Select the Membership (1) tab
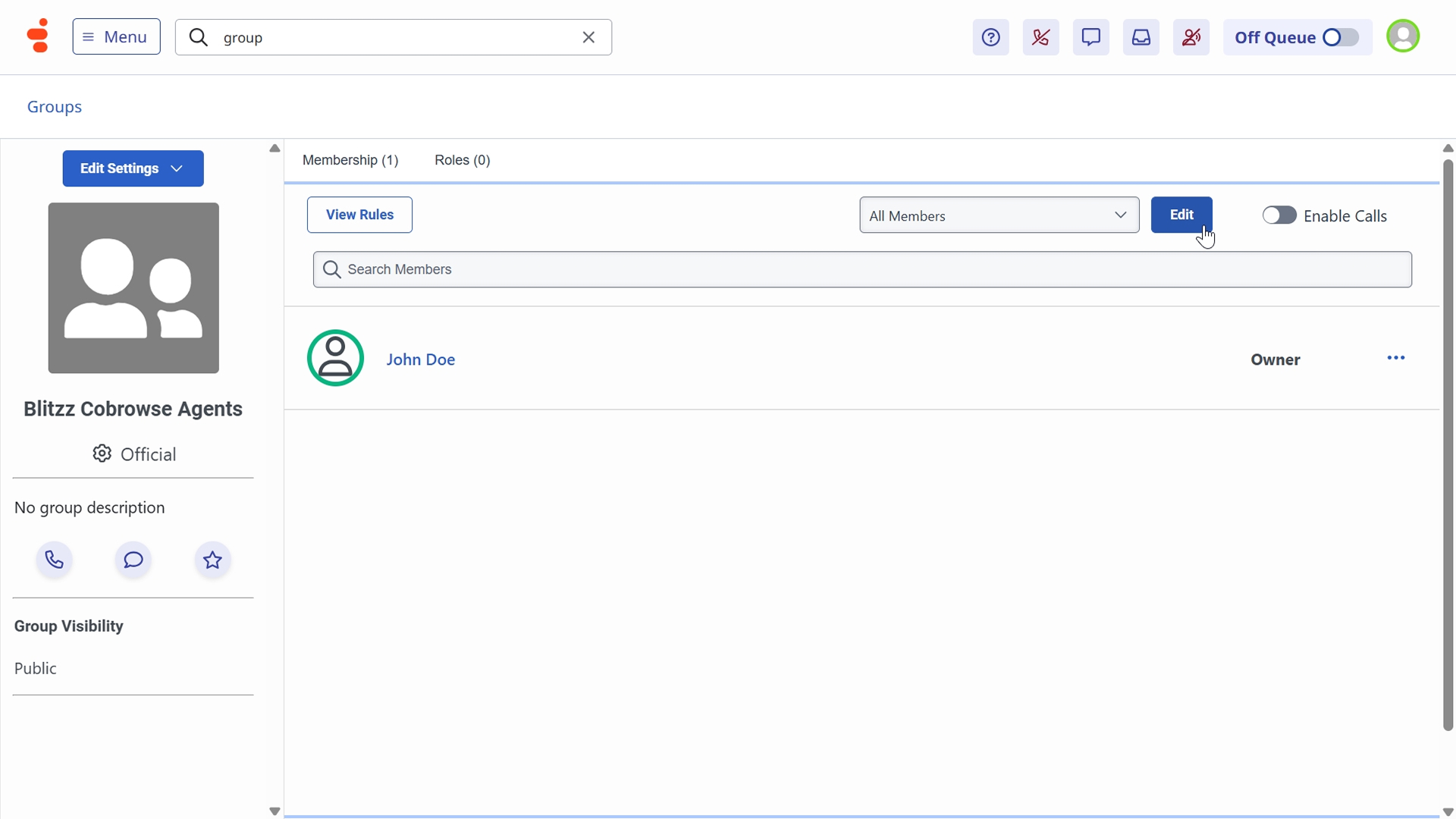The image size is (1456, 819). point(350,160)
